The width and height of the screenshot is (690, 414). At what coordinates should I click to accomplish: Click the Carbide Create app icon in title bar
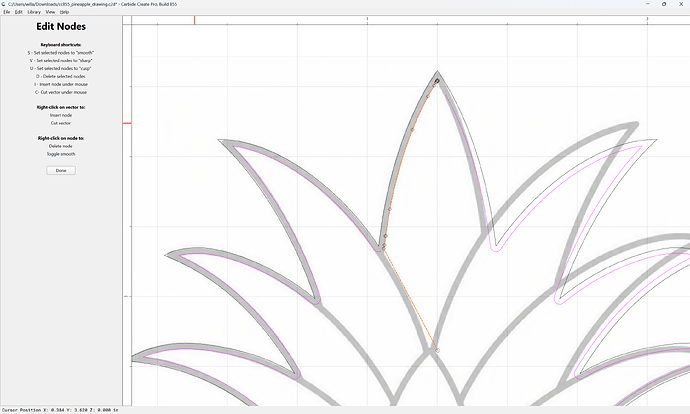[x=4, y=4]
